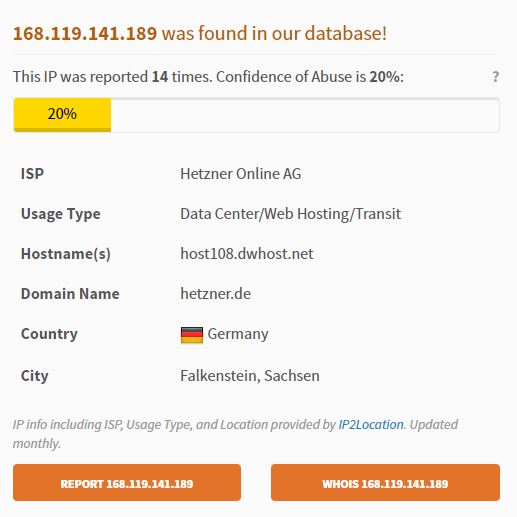This screenshot has width=517, height=517.
Task: Click the empty part of the confidence bar
Action: (305, 115)
